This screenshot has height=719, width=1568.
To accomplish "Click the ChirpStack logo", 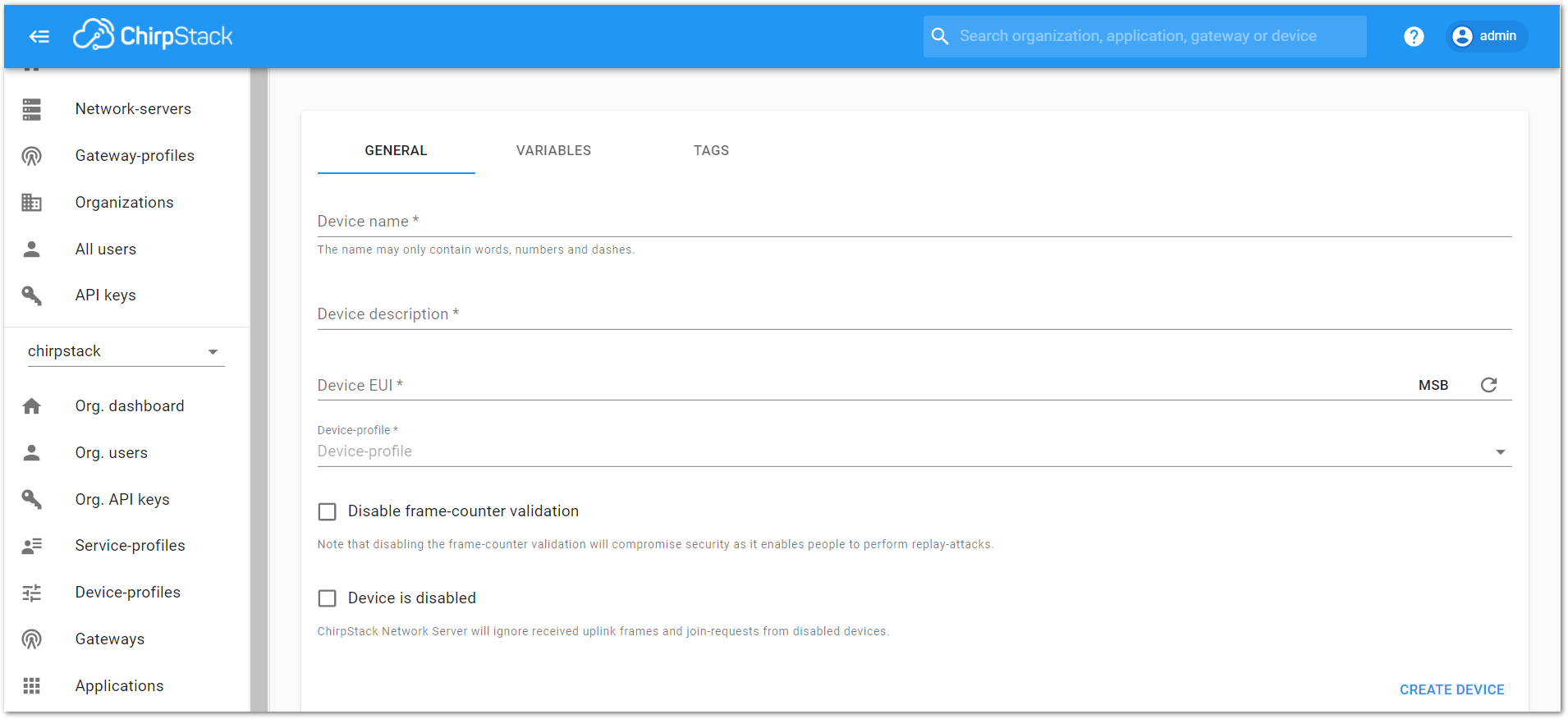I will click(x=153, y=35).
